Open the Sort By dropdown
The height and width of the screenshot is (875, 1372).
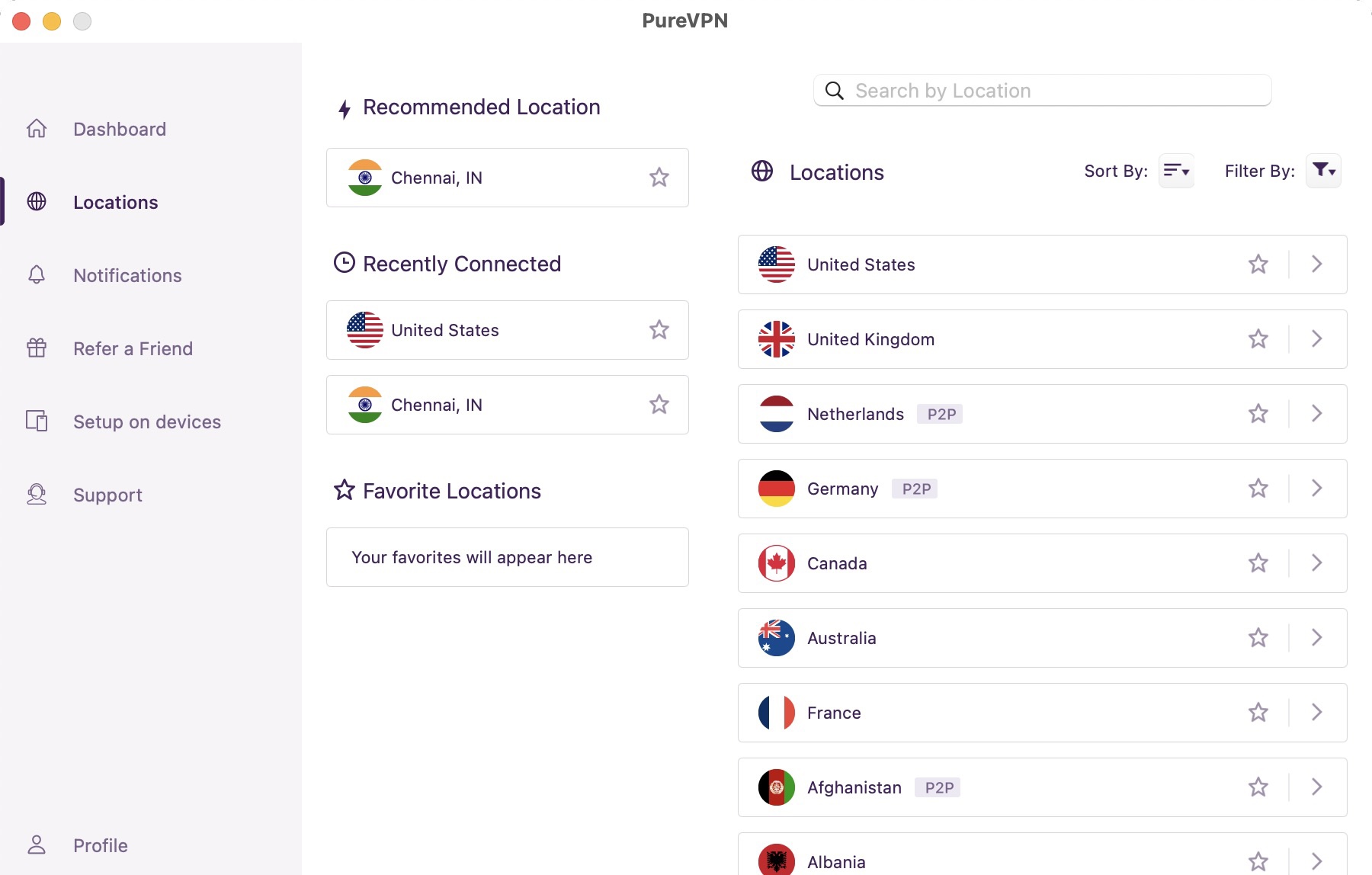1176,171
